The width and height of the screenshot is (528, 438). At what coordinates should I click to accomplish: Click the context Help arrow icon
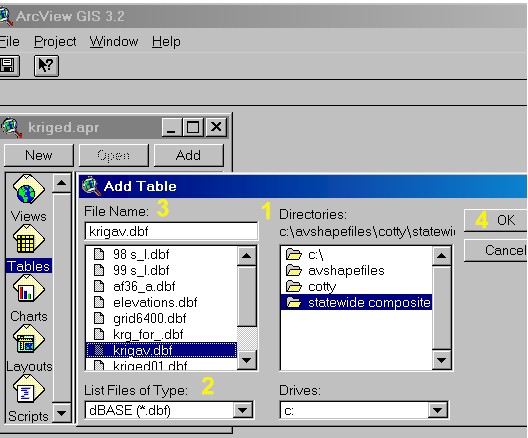pyautogui.click(x=46, y=66)
